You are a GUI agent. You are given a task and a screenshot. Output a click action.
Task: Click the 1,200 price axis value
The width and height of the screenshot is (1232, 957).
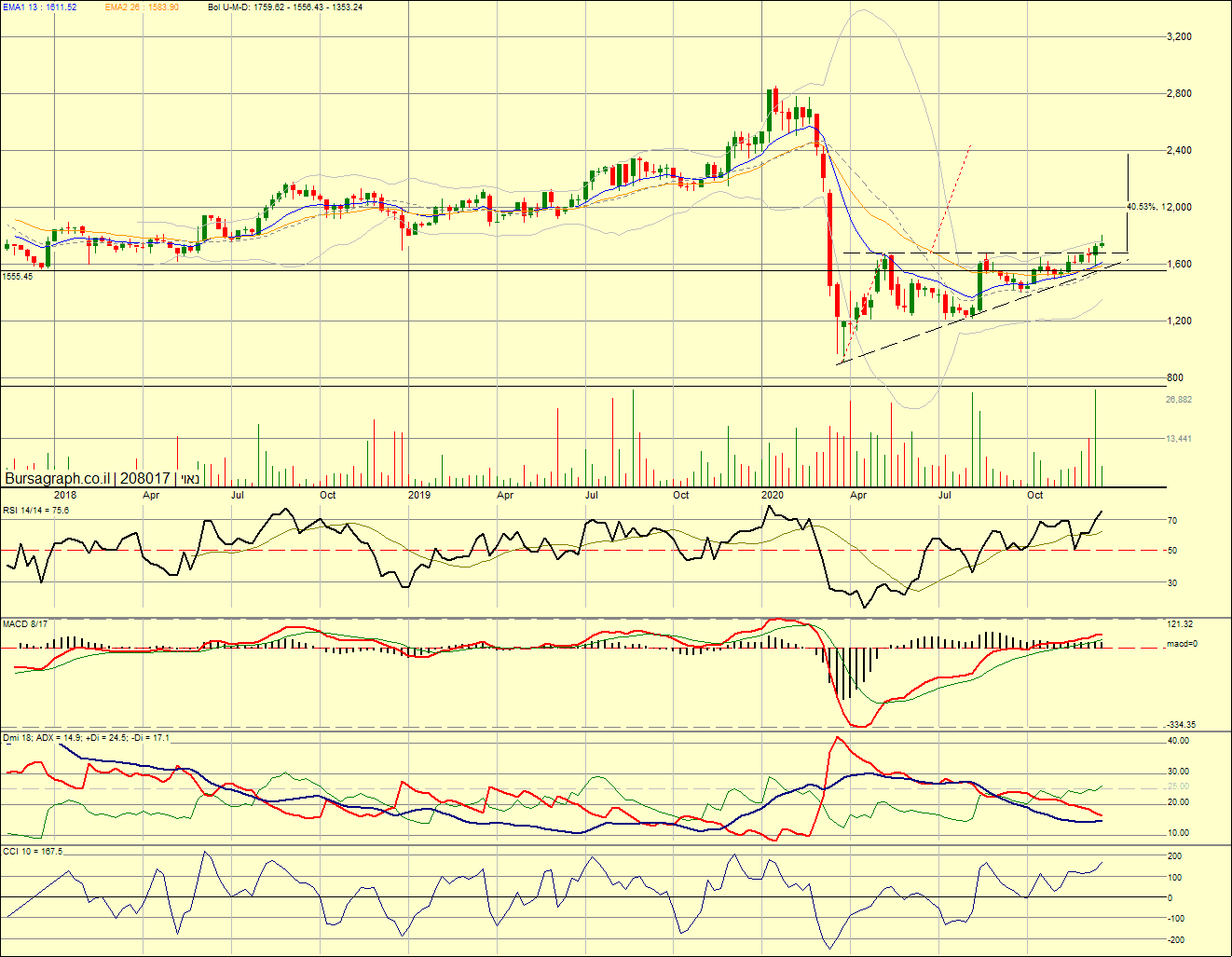[1179, 321]
